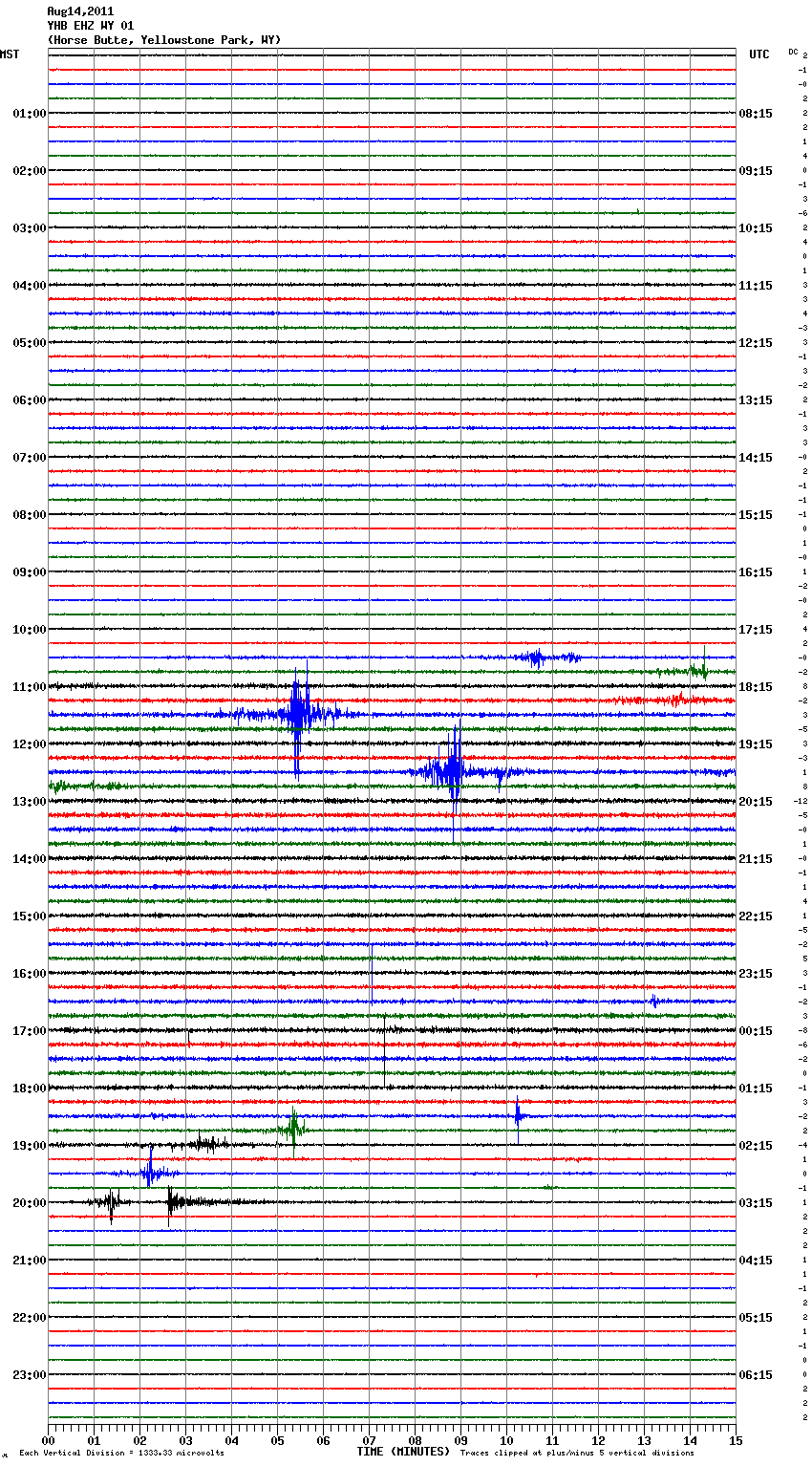Image resolution: width=812 pixels, height=1466 pixels.
Task: Click the small blue event after 16:00 near minute 13
Action: [x=654, y=1002]
